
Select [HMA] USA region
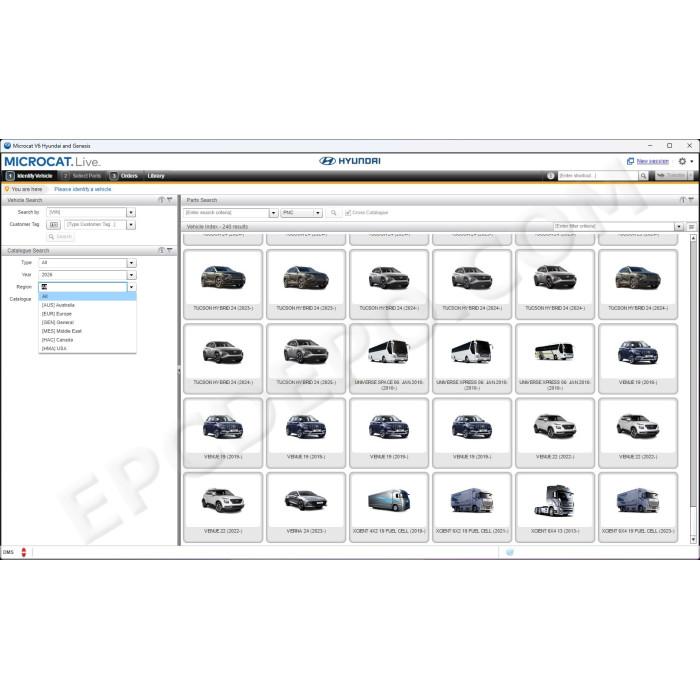(88, 348)
